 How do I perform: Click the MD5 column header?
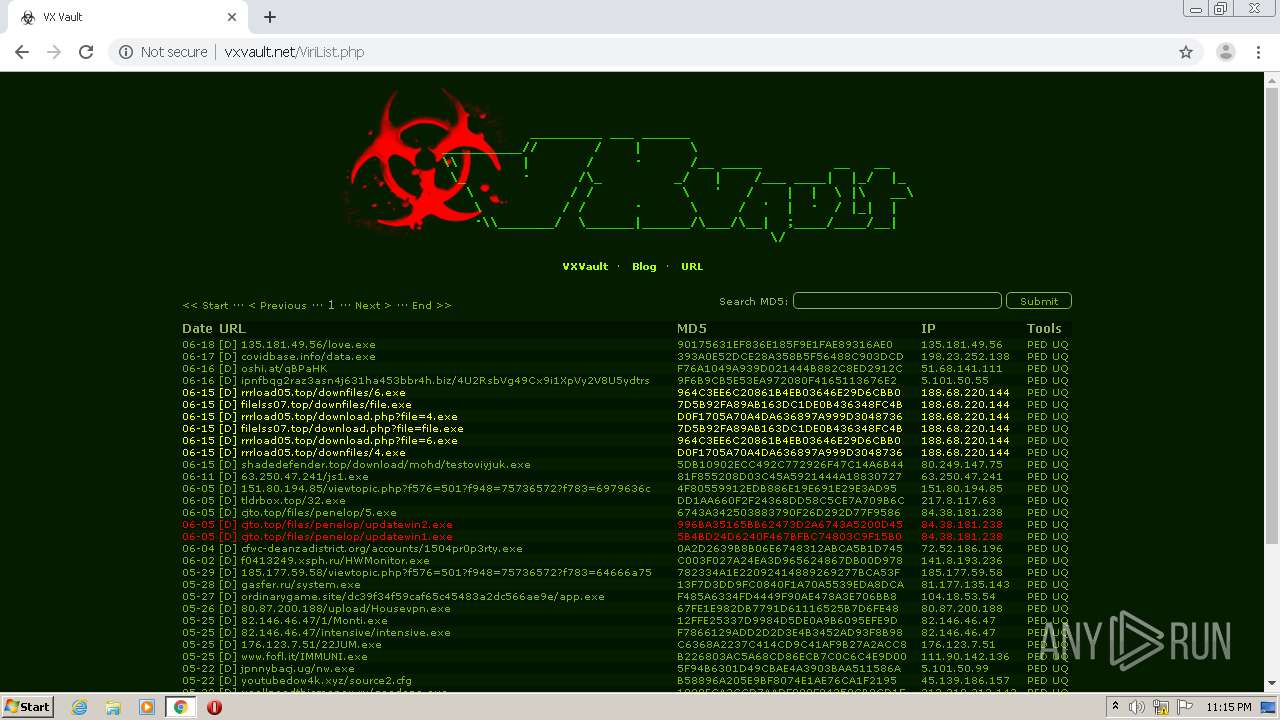692,328
